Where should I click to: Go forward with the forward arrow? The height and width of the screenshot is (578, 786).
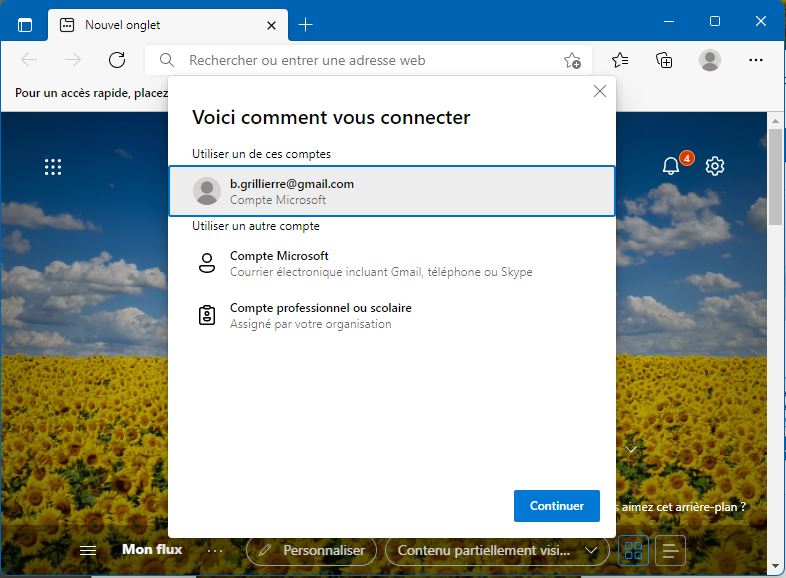73,60
